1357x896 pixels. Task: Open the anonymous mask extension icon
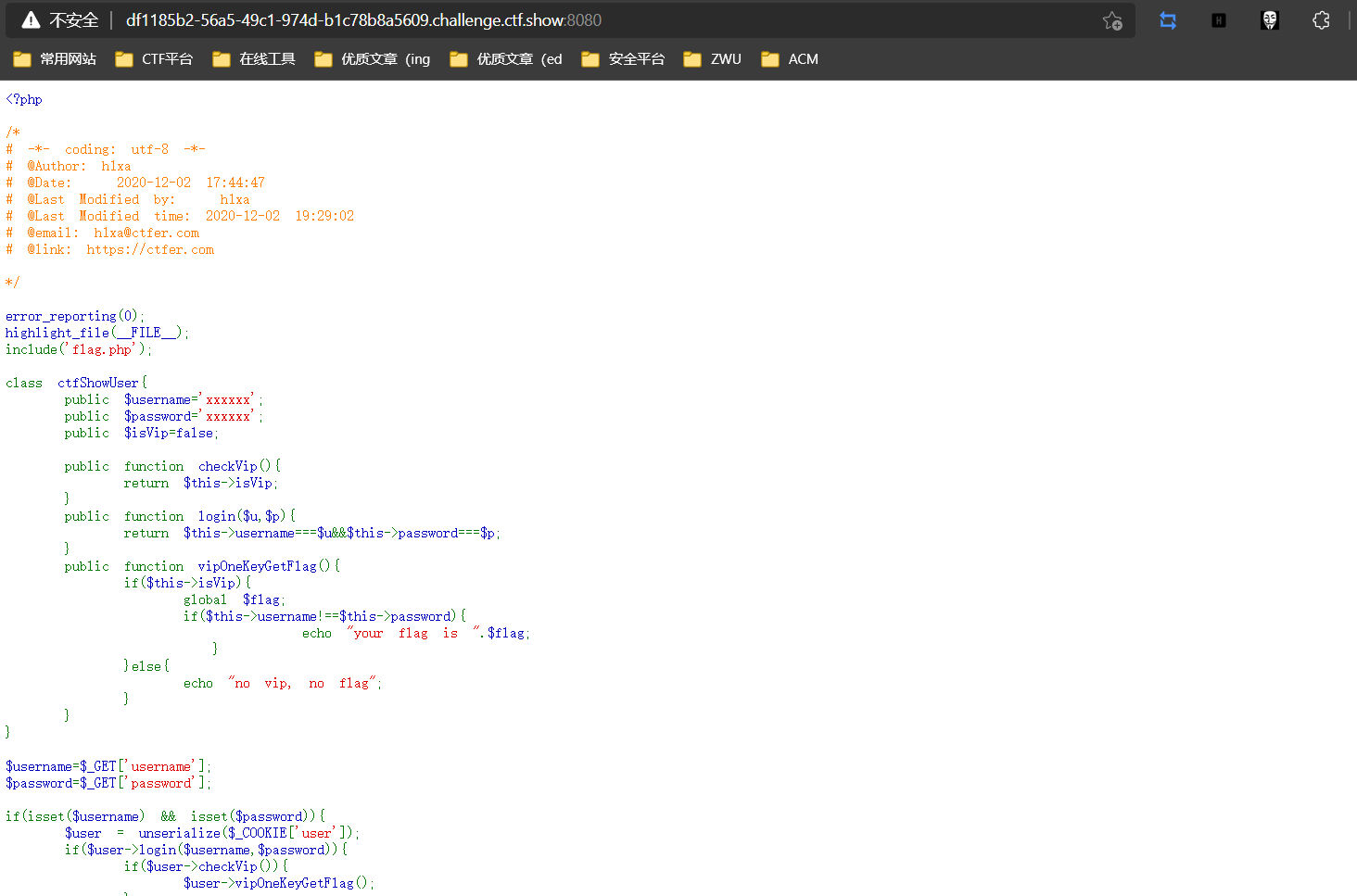pos(1270,20)
